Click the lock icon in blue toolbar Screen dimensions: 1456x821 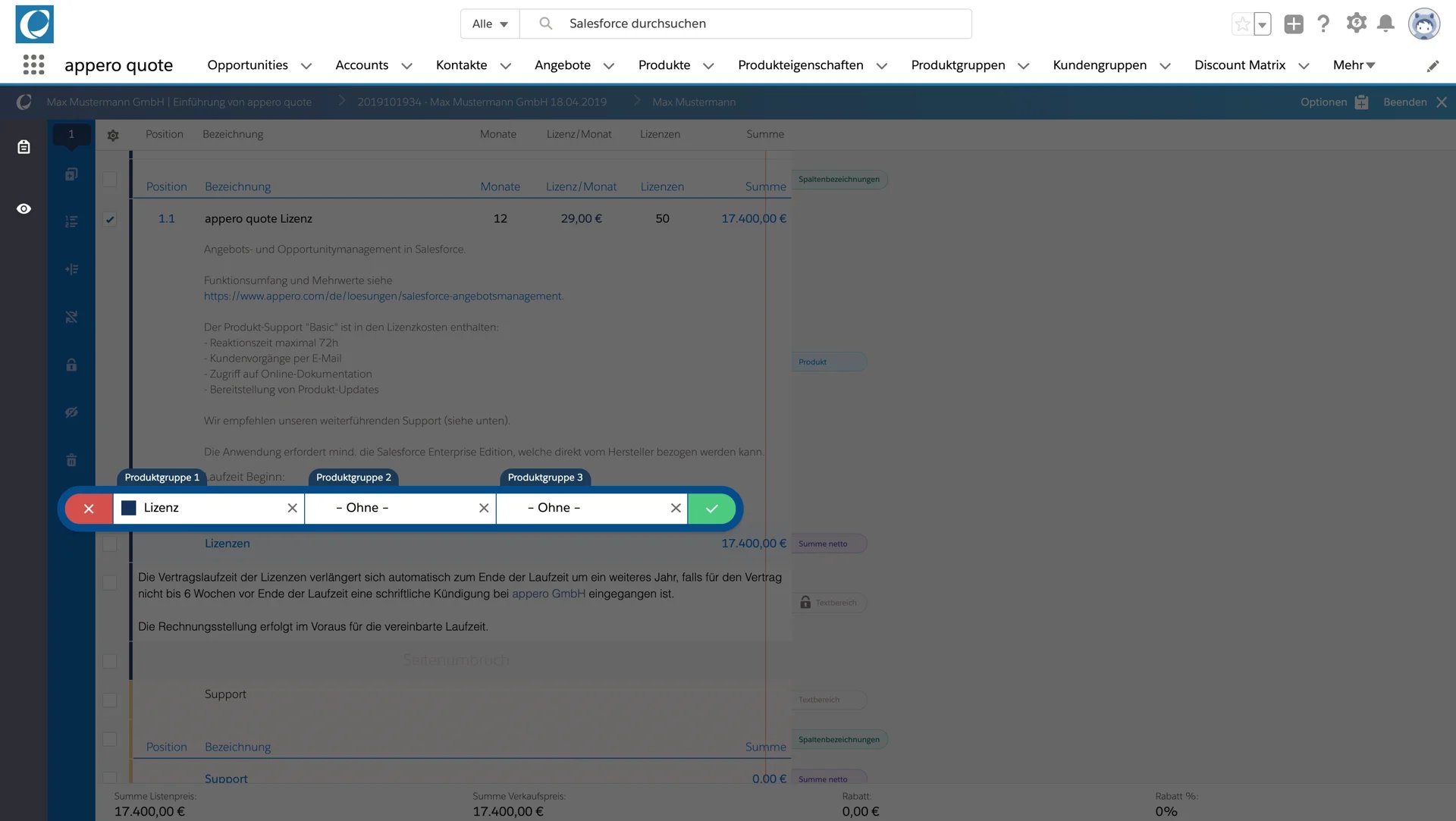pos(71,365)
